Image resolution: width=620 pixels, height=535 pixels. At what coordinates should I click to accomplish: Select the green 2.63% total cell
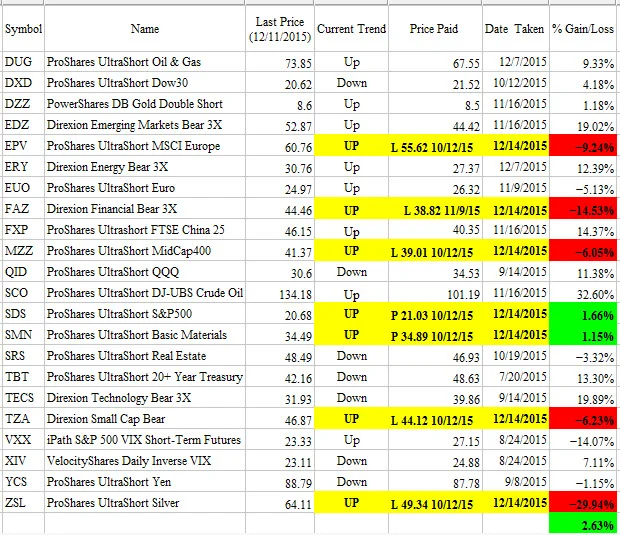[x=583, y=524]
